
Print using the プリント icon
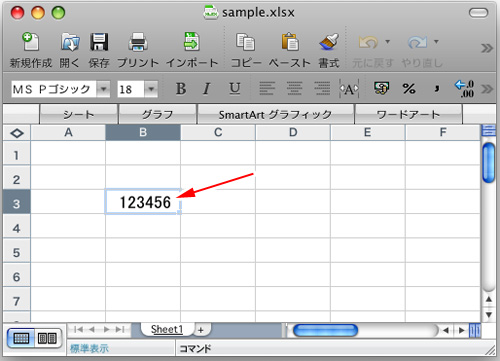(138, 42)
